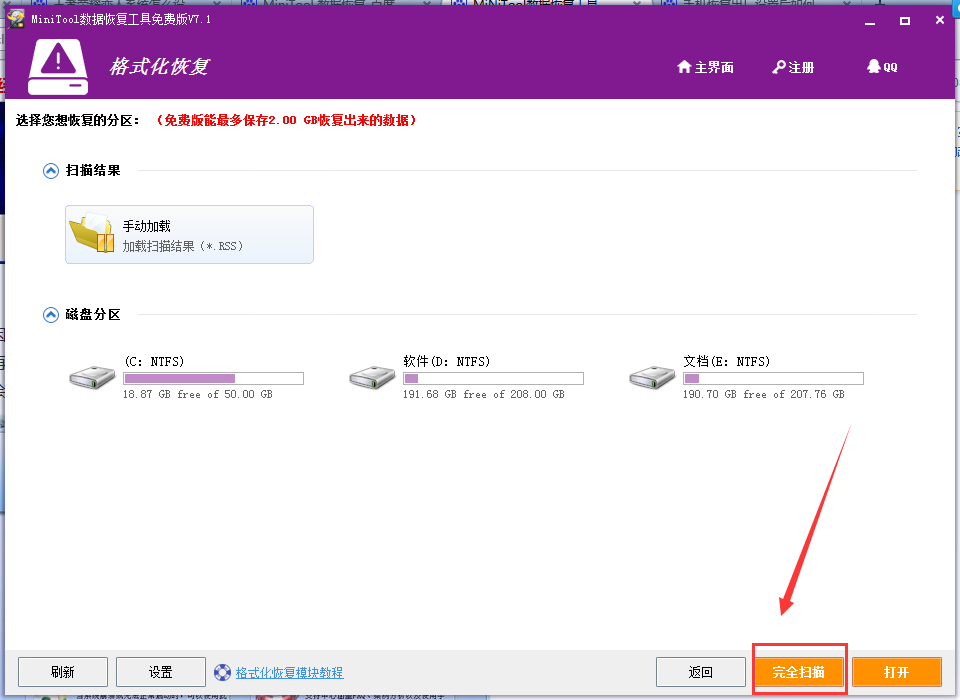Select the C: NTFS drive icon

click(x=90, y=375)
